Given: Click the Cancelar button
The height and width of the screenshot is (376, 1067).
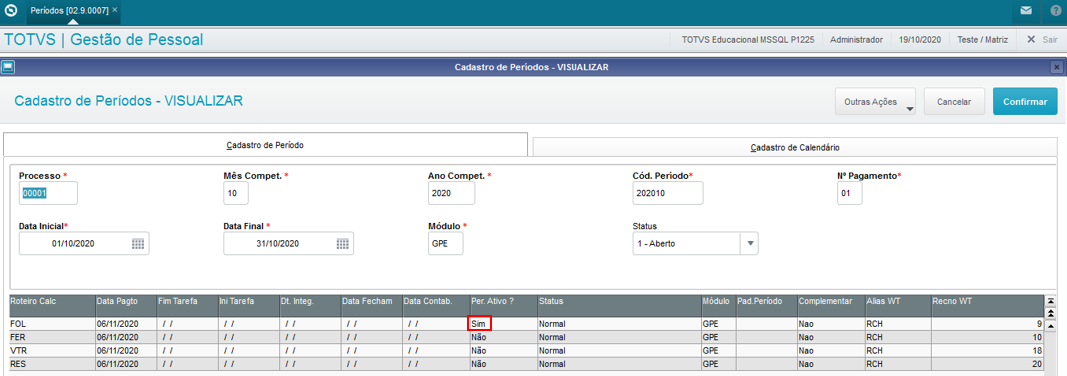Looking at the screenshot, I should 953,101.
